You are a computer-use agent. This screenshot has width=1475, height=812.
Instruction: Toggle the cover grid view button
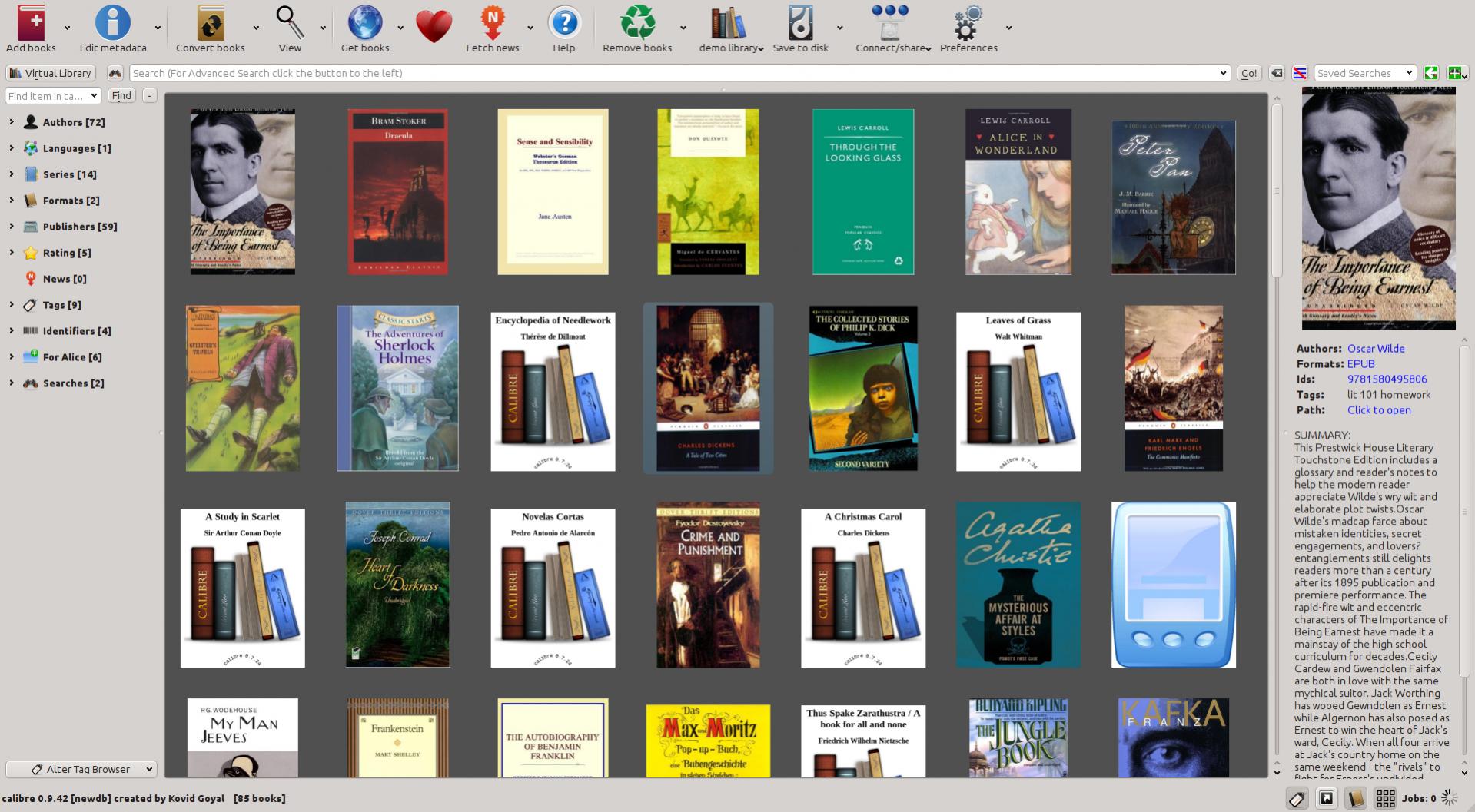click(1385, 799)
